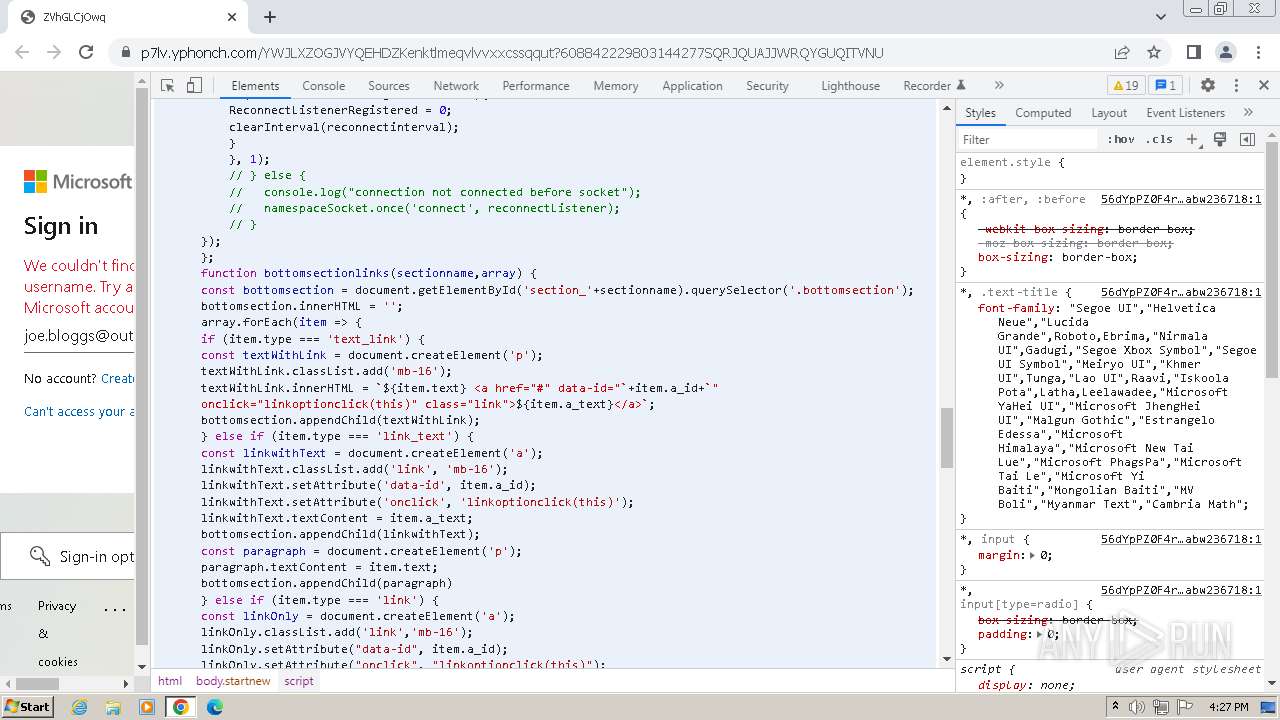Click the joe.bloggs email field

(x=79, y=336)
